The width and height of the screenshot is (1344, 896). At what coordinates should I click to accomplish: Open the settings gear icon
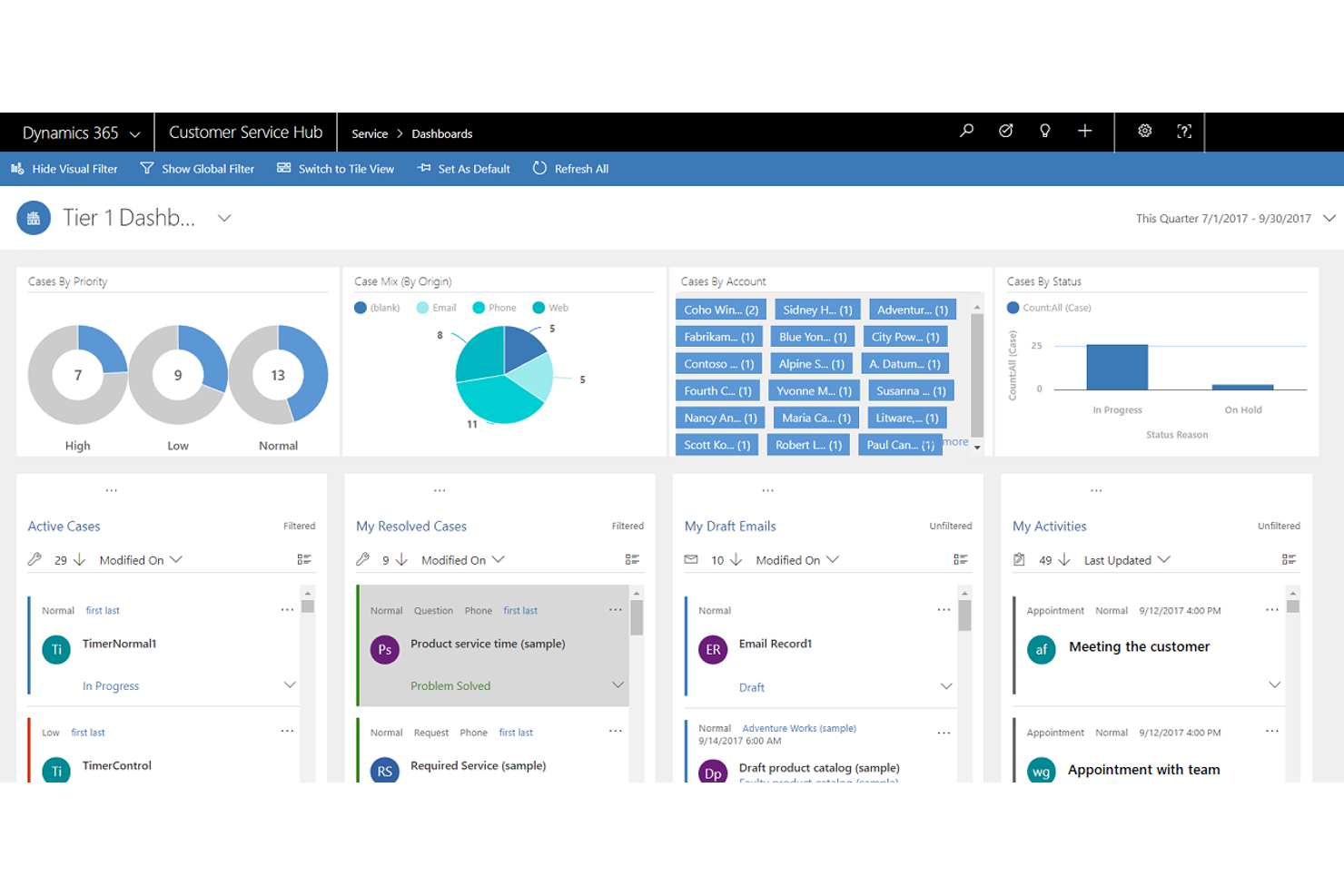1145,132
